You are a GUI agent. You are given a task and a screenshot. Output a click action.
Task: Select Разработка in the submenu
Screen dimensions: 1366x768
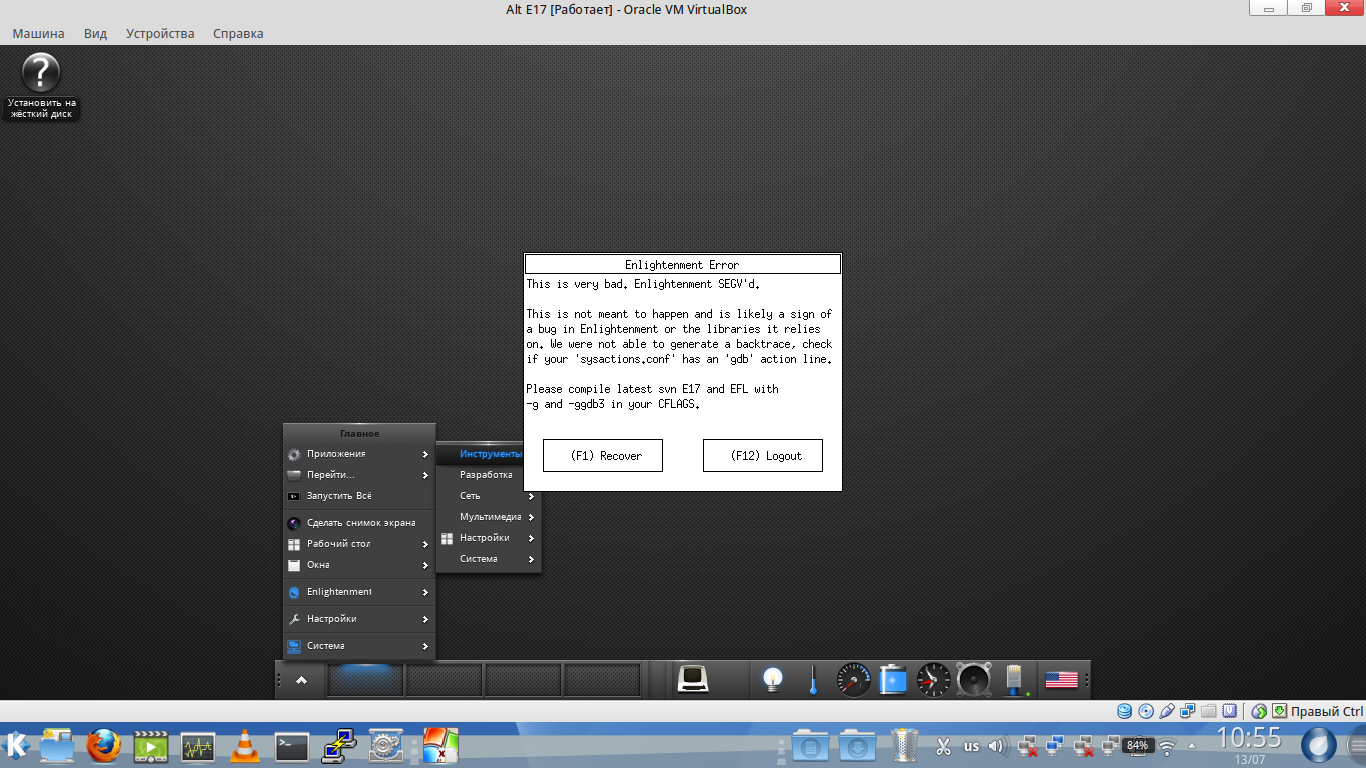(482, 475)
